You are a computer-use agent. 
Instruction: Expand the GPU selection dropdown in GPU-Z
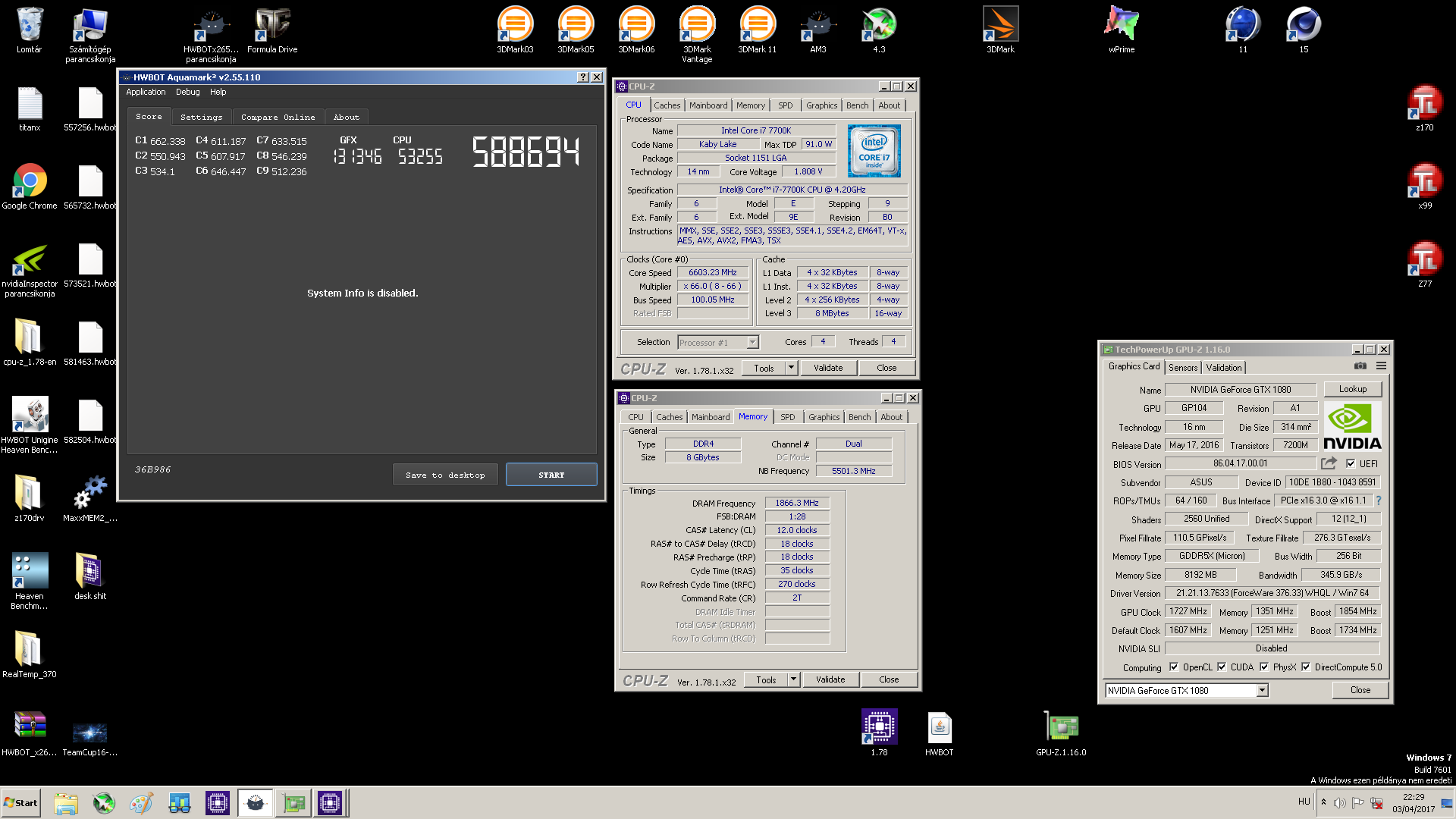(x=1262, y=690)
